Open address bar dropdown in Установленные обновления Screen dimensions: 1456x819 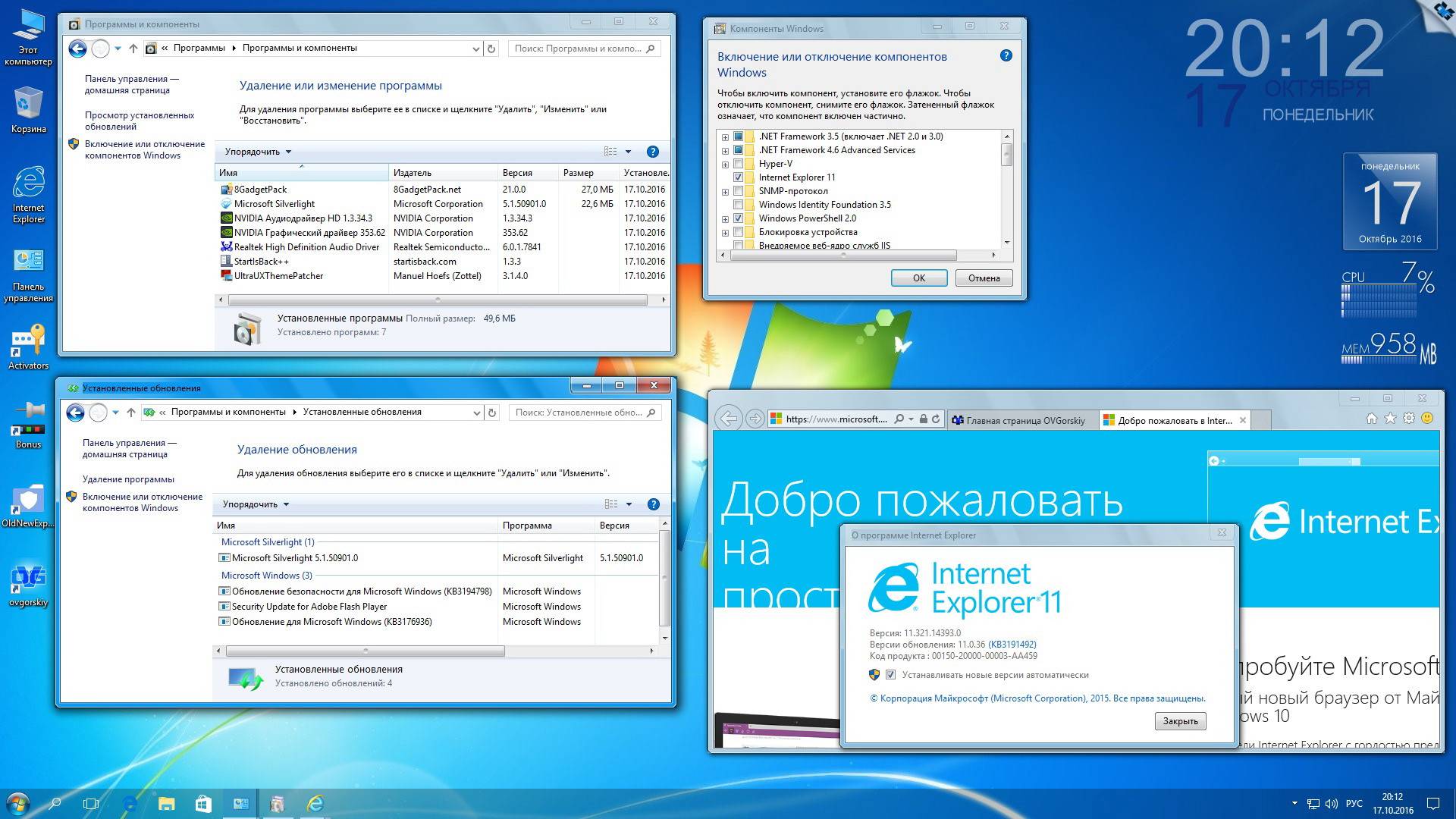476,413
